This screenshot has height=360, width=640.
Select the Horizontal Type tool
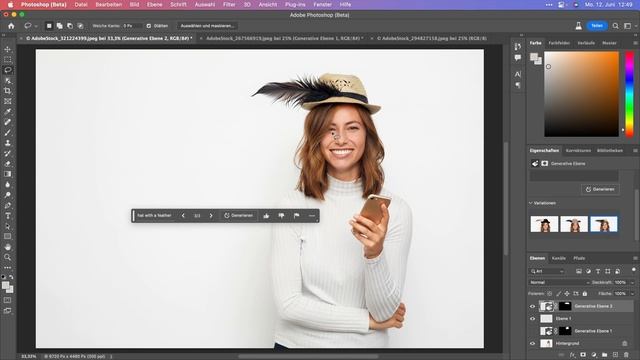(7, 216)
